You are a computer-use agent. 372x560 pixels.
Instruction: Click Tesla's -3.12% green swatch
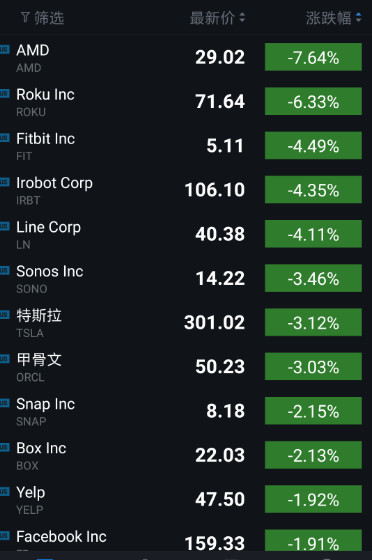[x=313, y=322]
